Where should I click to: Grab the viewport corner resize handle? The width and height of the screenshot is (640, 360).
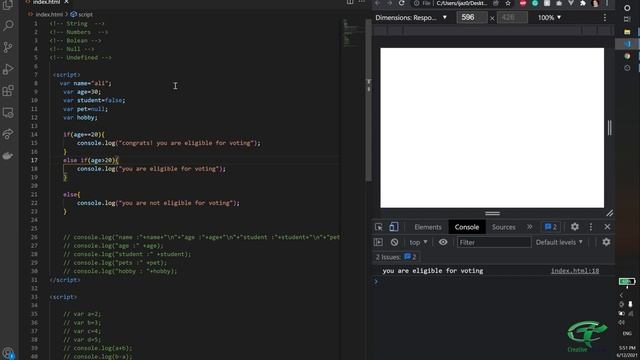coord(609,213)
